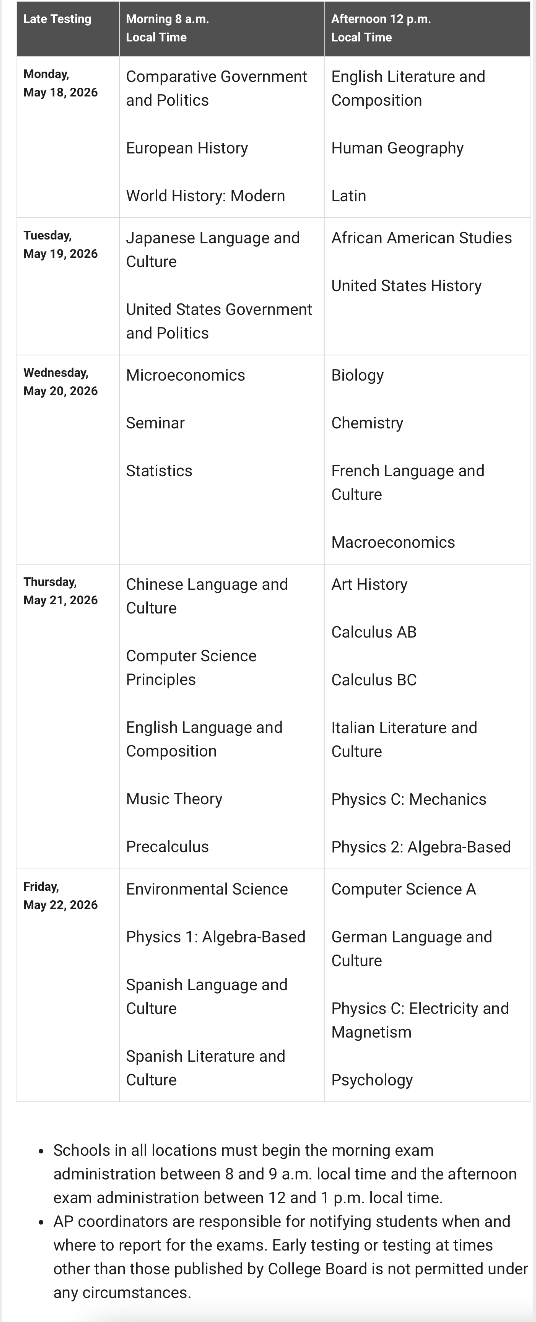The width and height of the screenshot is (536, 1322).
Task: Select the Human Geography entry
Action: click(x=398, y=148)
